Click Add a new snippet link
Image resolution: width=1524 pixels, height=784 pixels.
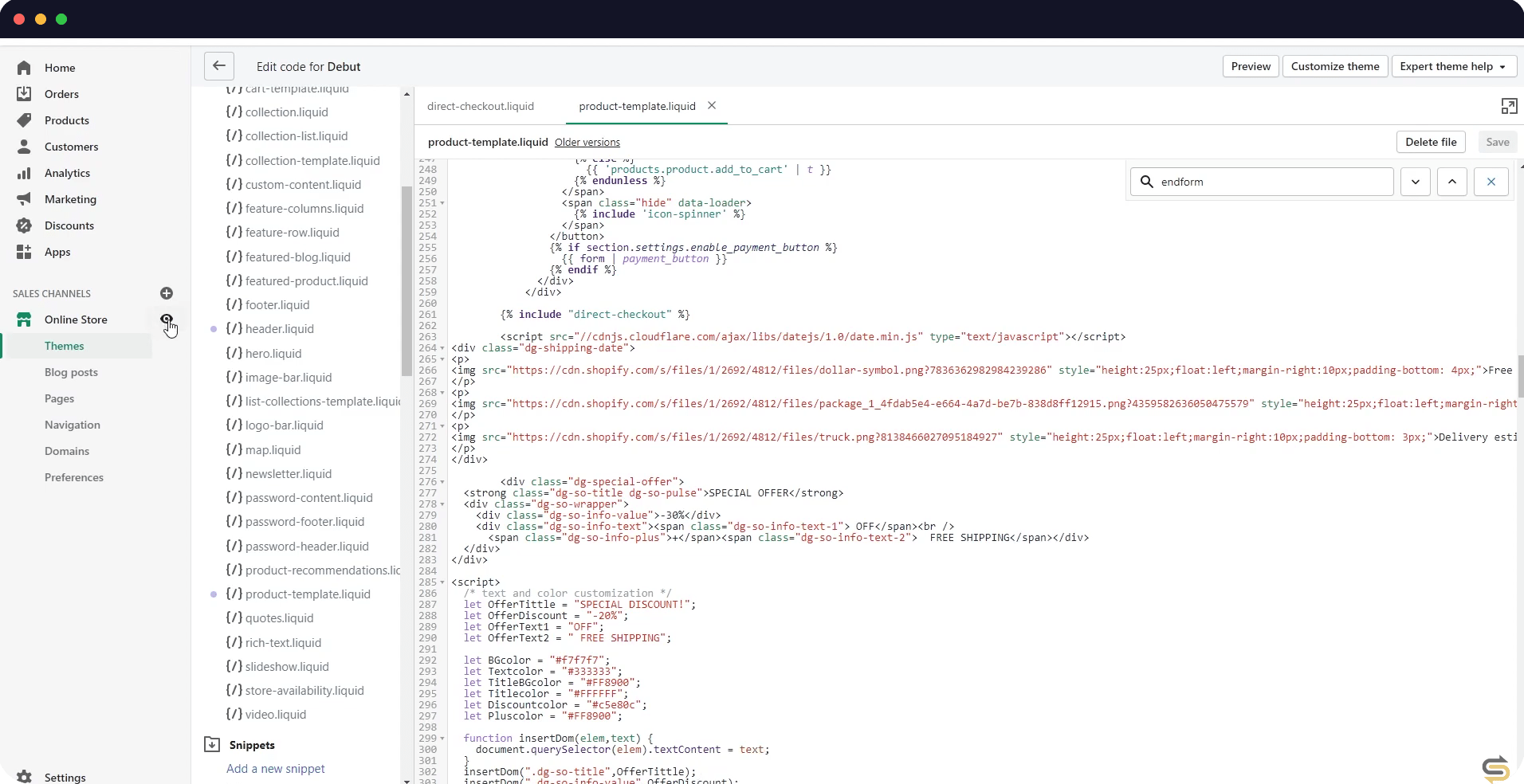pos(276,769)
